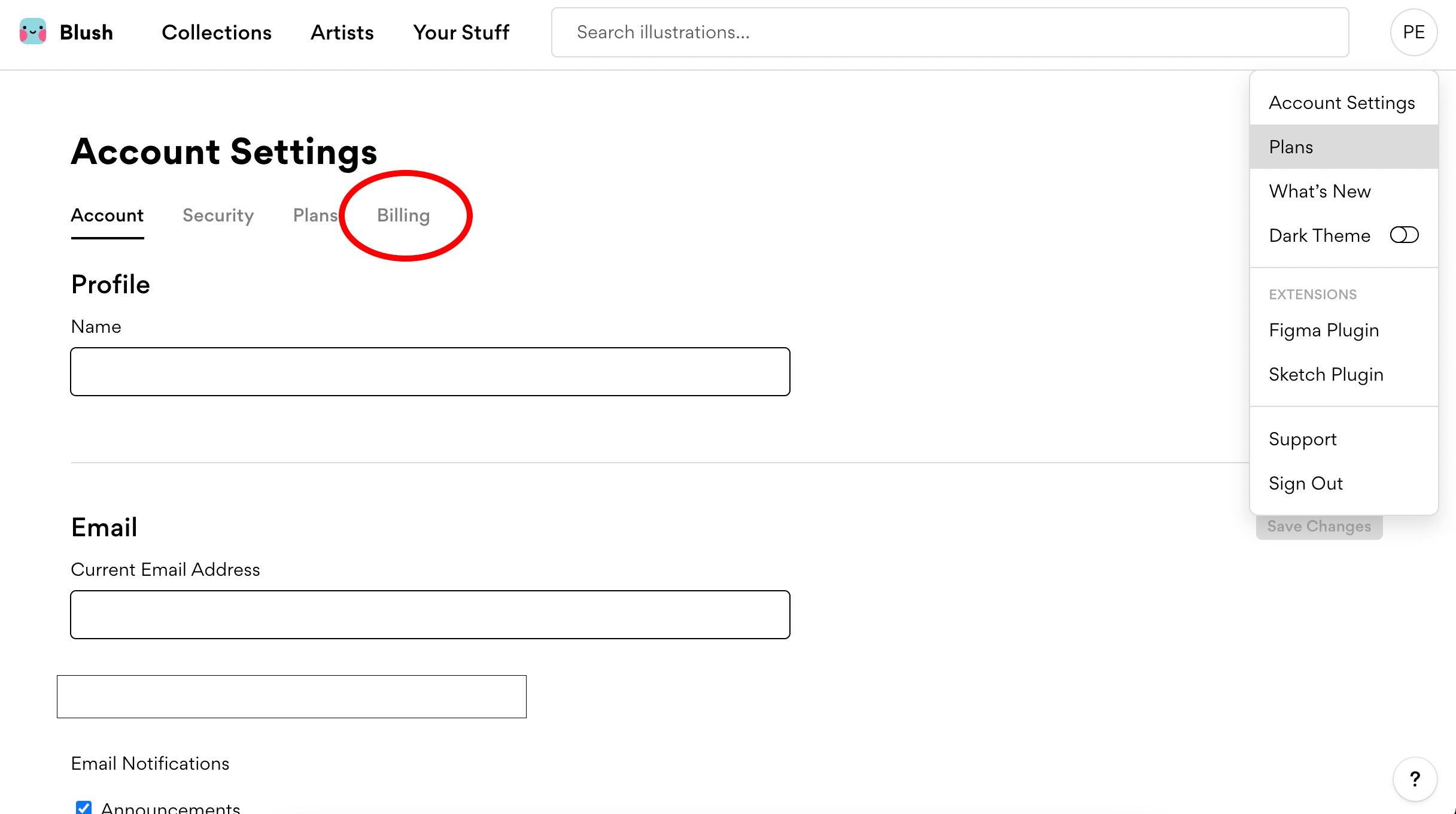The height and width of the screenshot is (814, 1456).
Task: Click the question mark help button
Action: coord(1415,779)
